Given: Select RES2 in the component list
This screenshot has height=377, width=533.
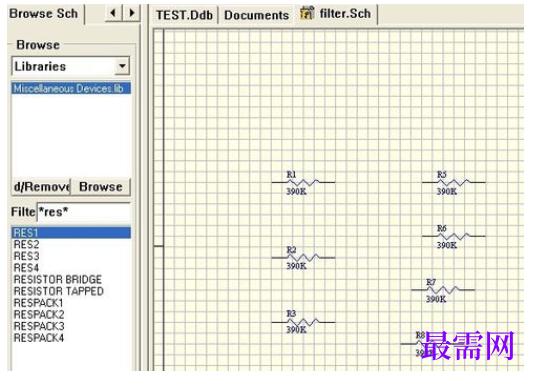Looking at the screenshot, I should pyautogui.click(x=27, y=244).
